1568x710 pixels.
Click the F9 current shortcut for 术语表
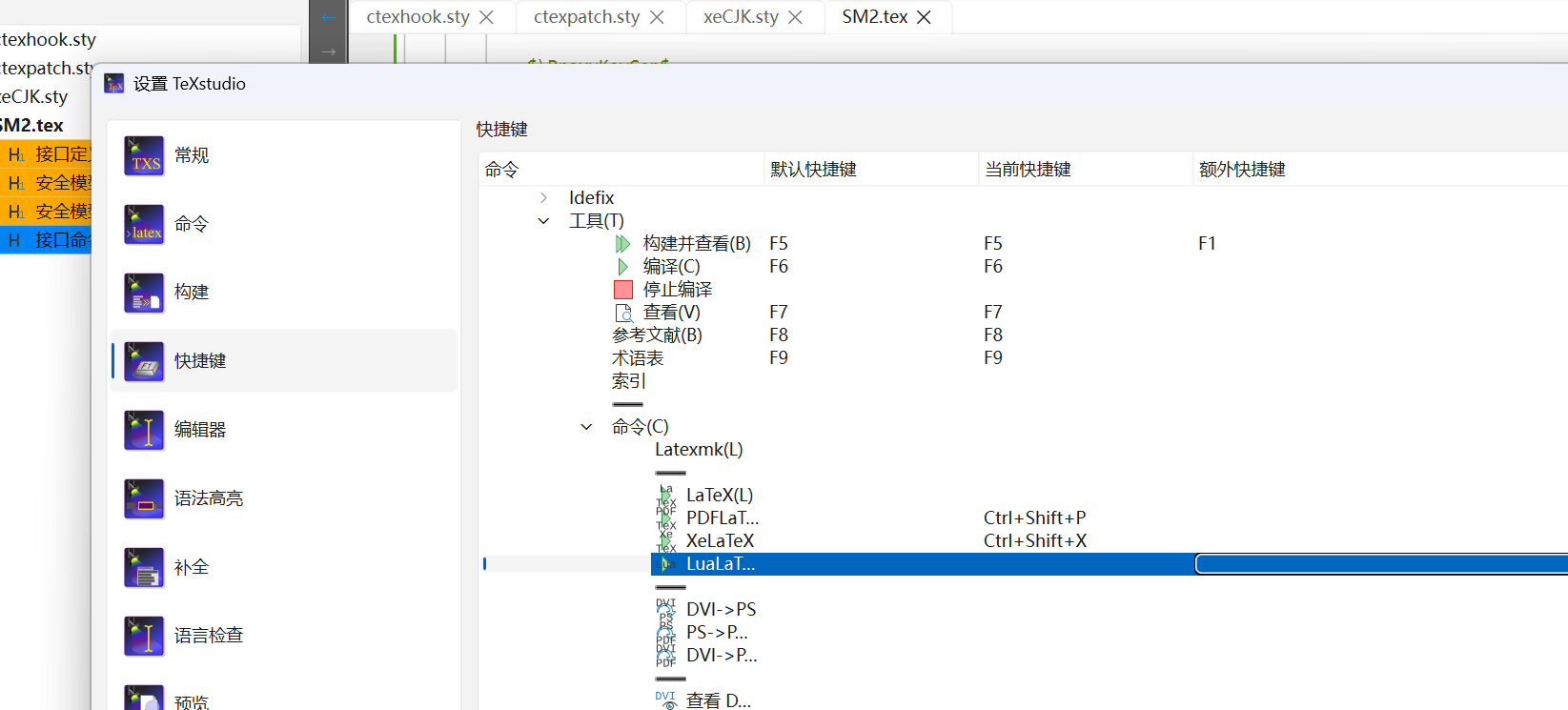pyautogui.click(x=993, y=358)
